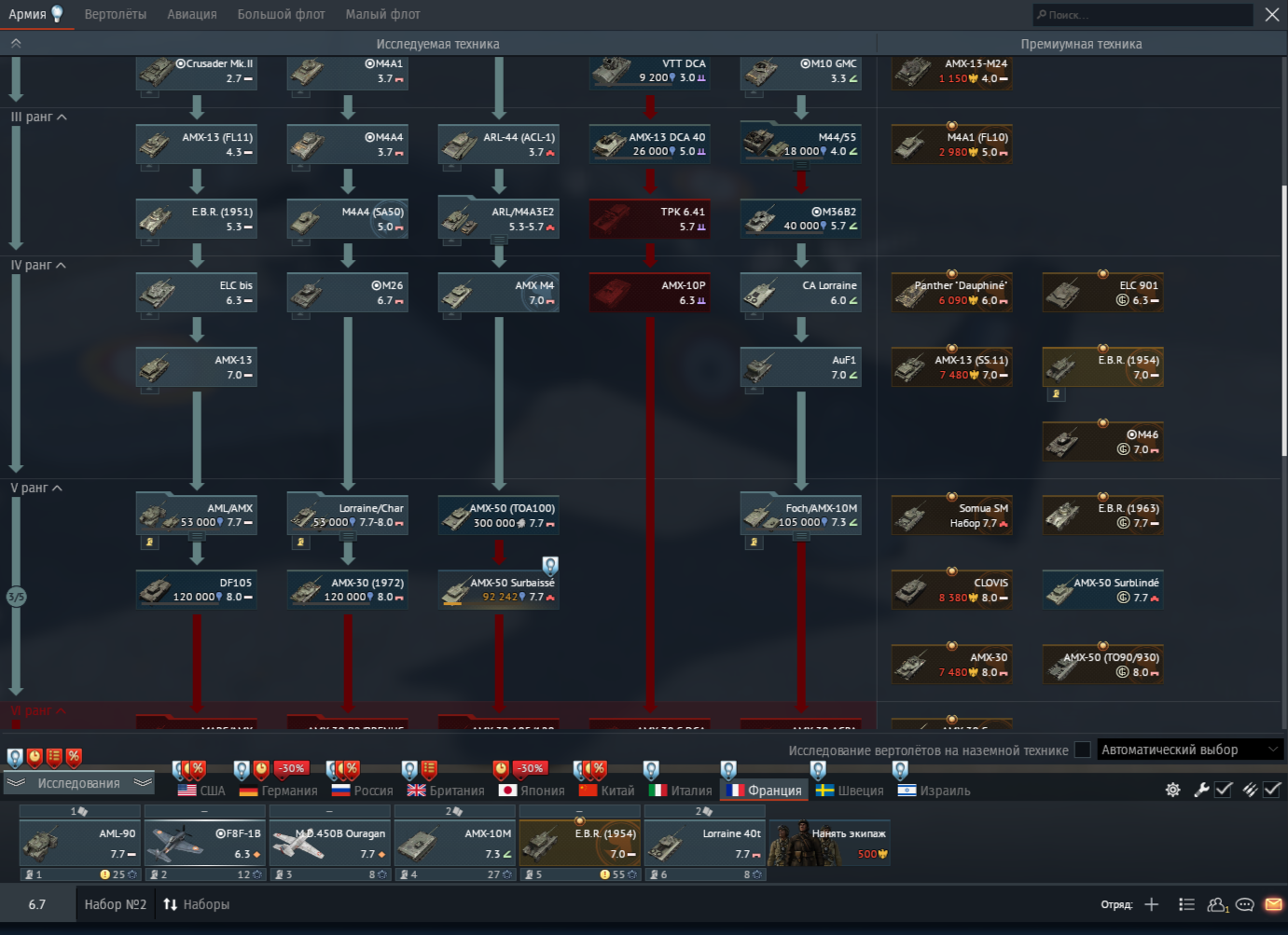Click the wrench auto-repair icon
Screen dimensions: 1288x935
tap(1201, 790)
